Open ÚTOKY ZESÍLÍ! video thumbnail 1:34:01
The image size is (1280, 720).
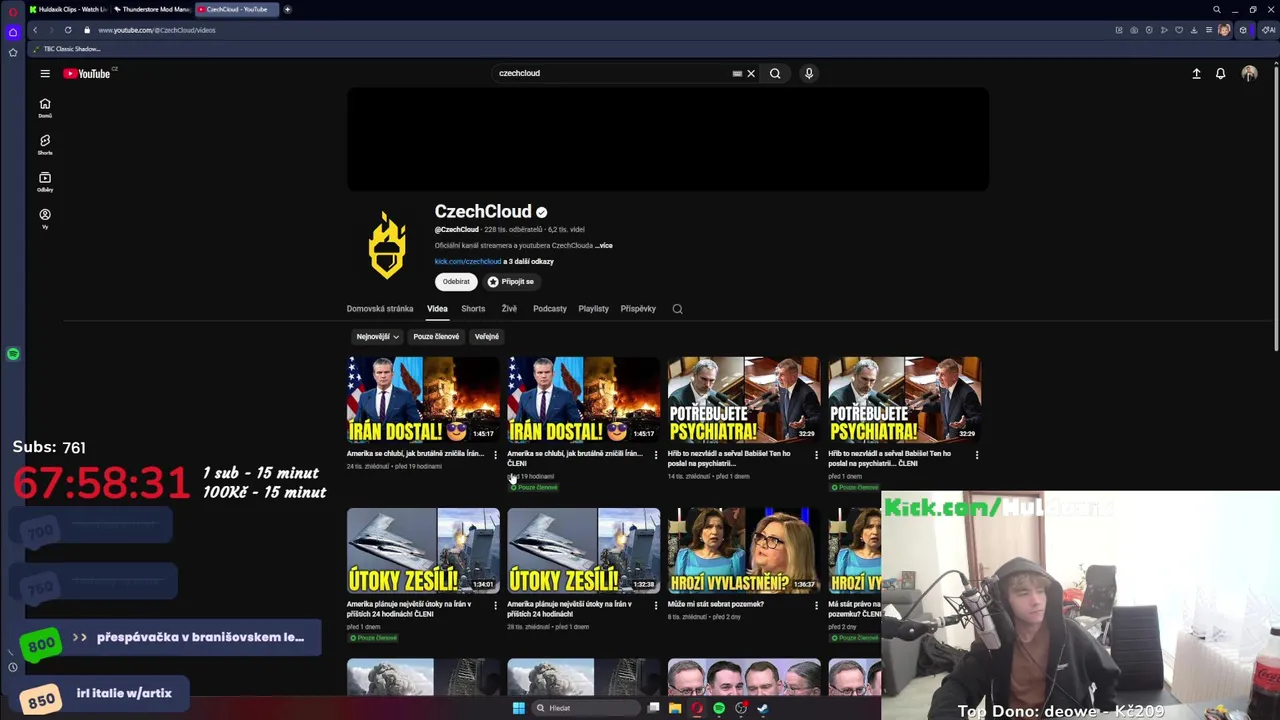[423, 550]
